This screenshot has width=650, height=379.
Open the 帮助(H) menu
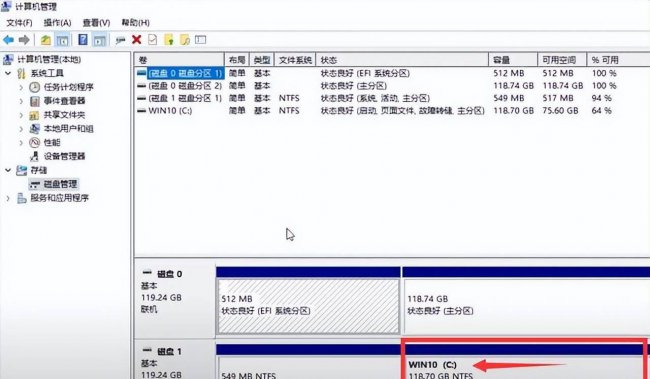(136, 23)
